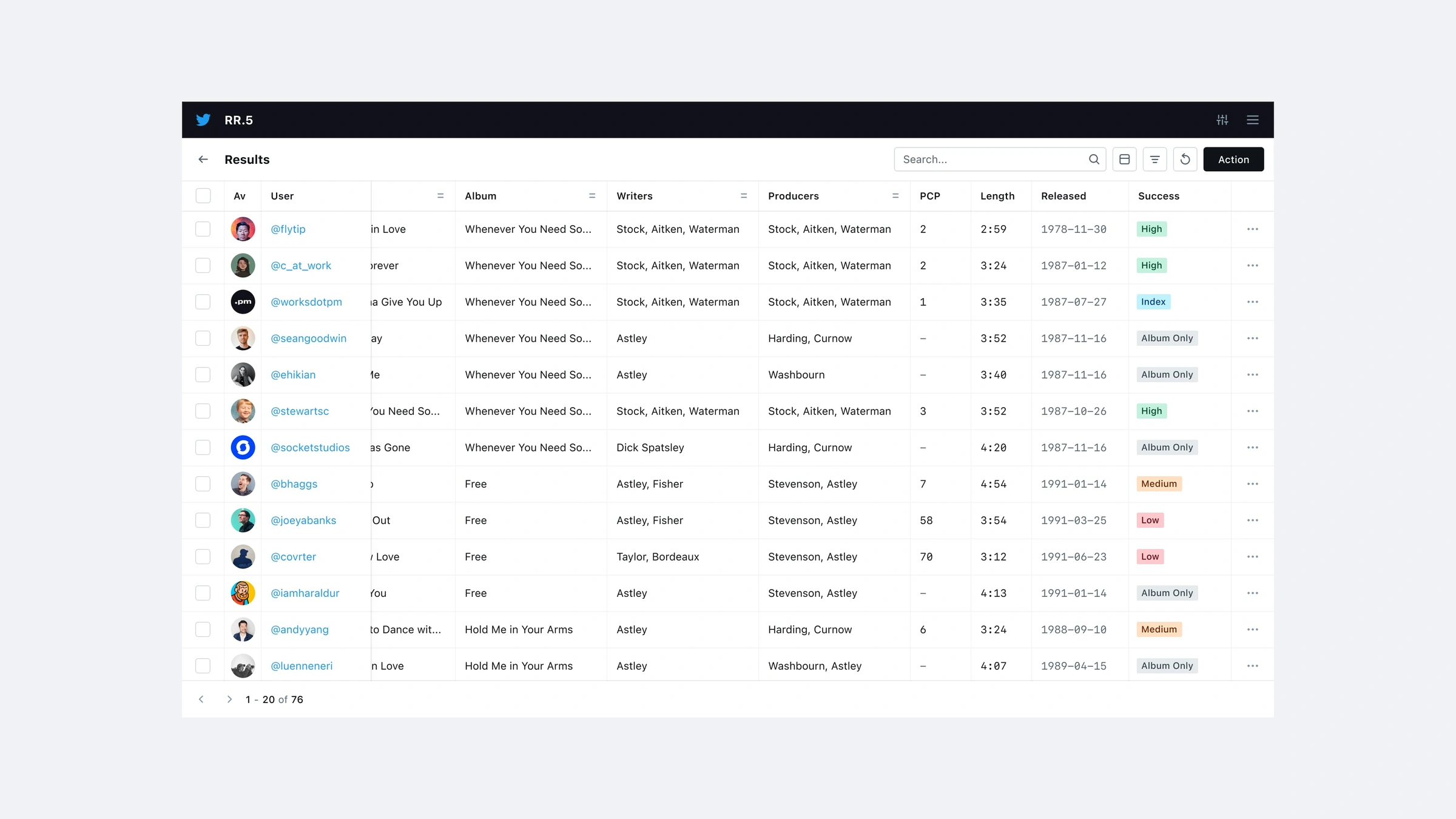1456x819 pixels.
Task: Open the Producers column menu handle
Action: [x=895, y=195]
